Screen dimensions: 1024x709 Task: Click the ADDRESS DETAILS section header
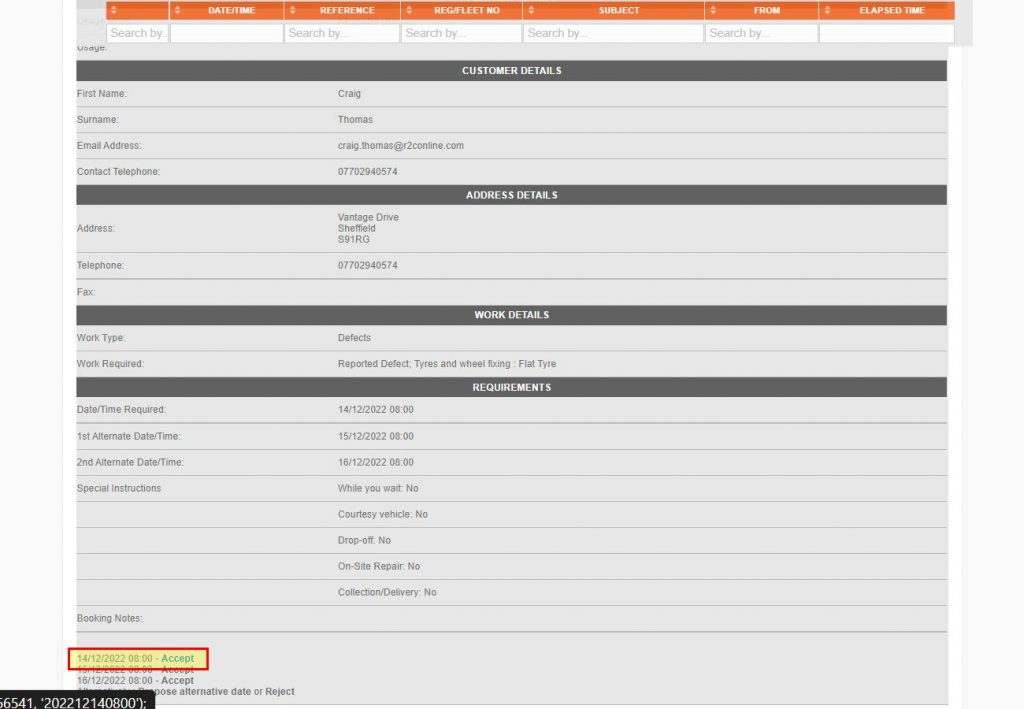pos(512,195)
